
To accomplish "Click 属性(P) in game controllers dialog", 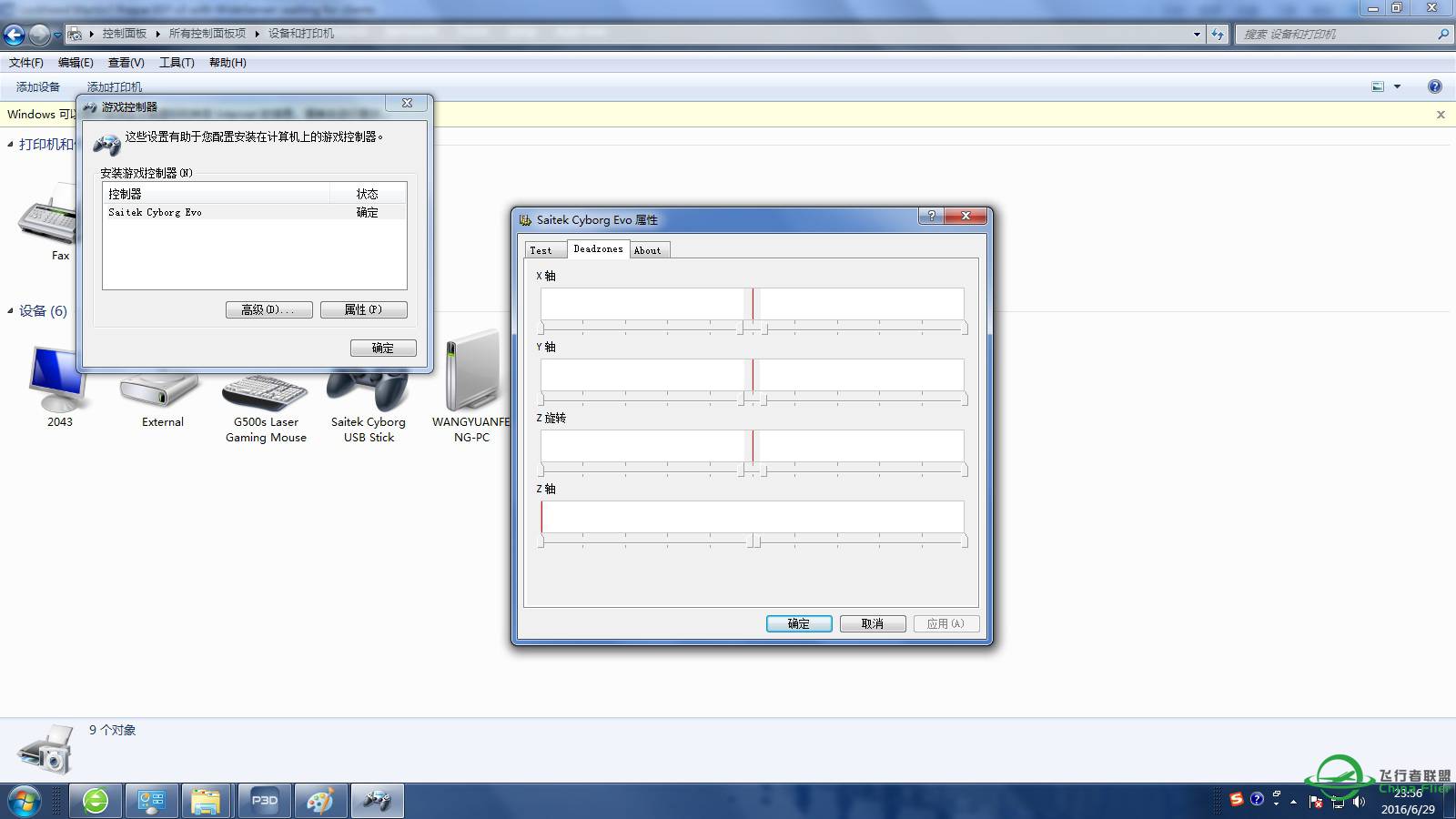I will tap(364, 310).
